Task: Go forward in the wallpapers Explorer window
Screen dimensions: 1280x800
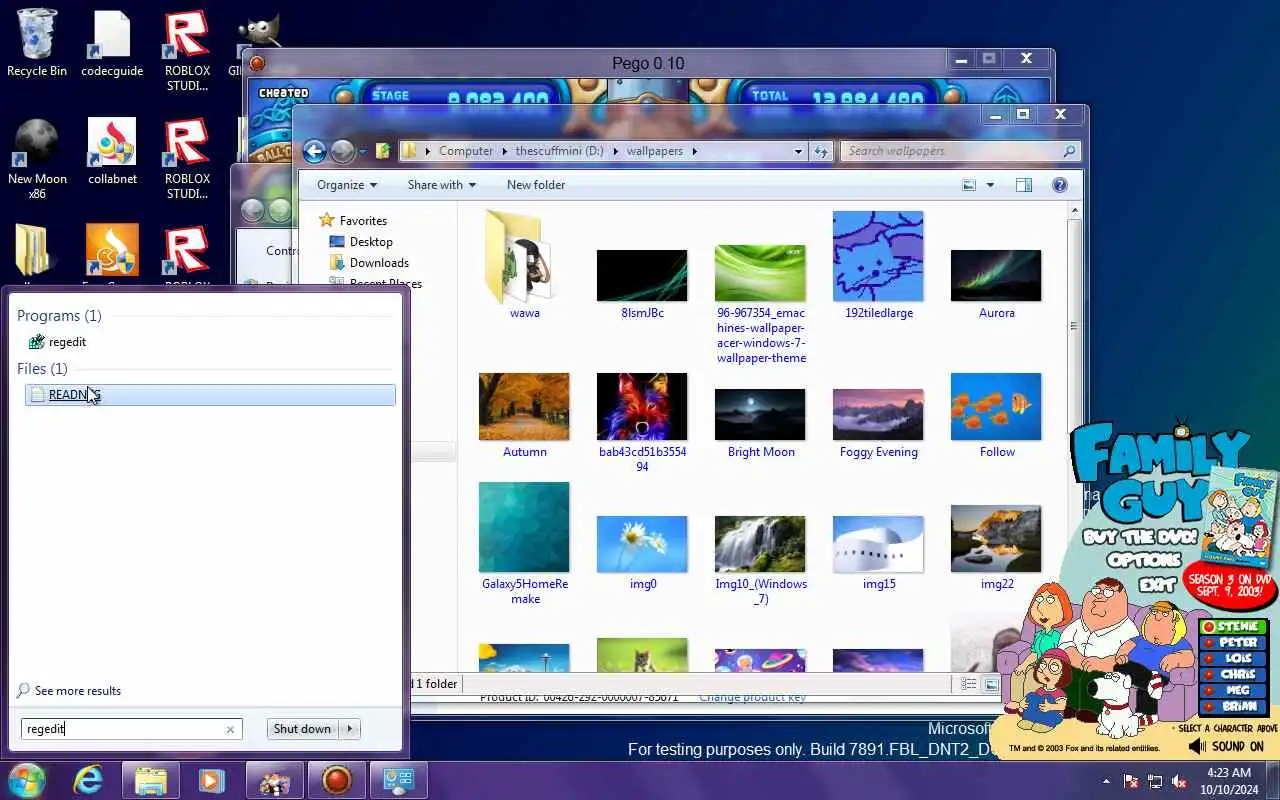Action: point(342,151)
